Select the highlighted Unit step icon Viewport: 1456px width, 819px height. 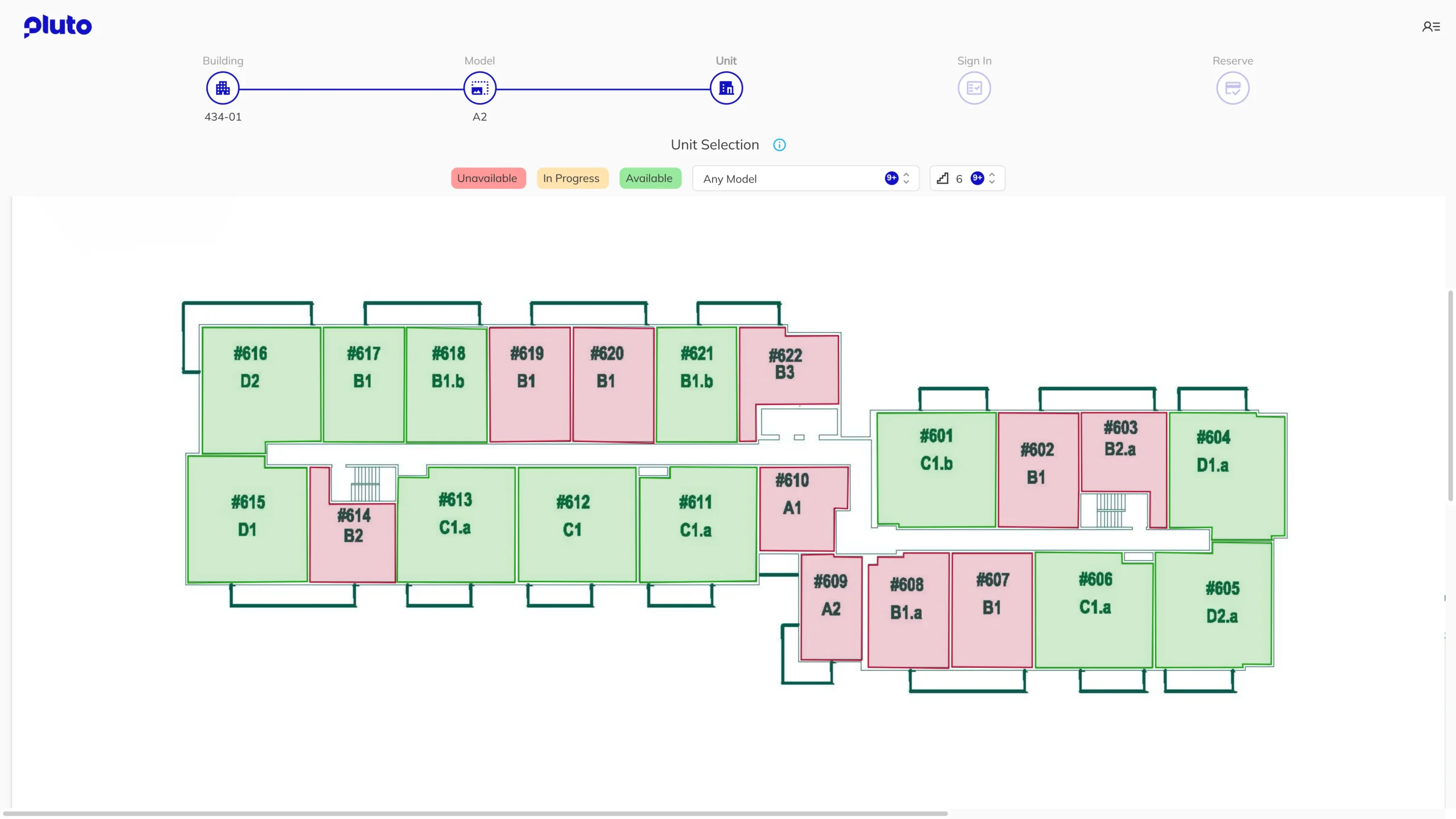tap(726, 88)
